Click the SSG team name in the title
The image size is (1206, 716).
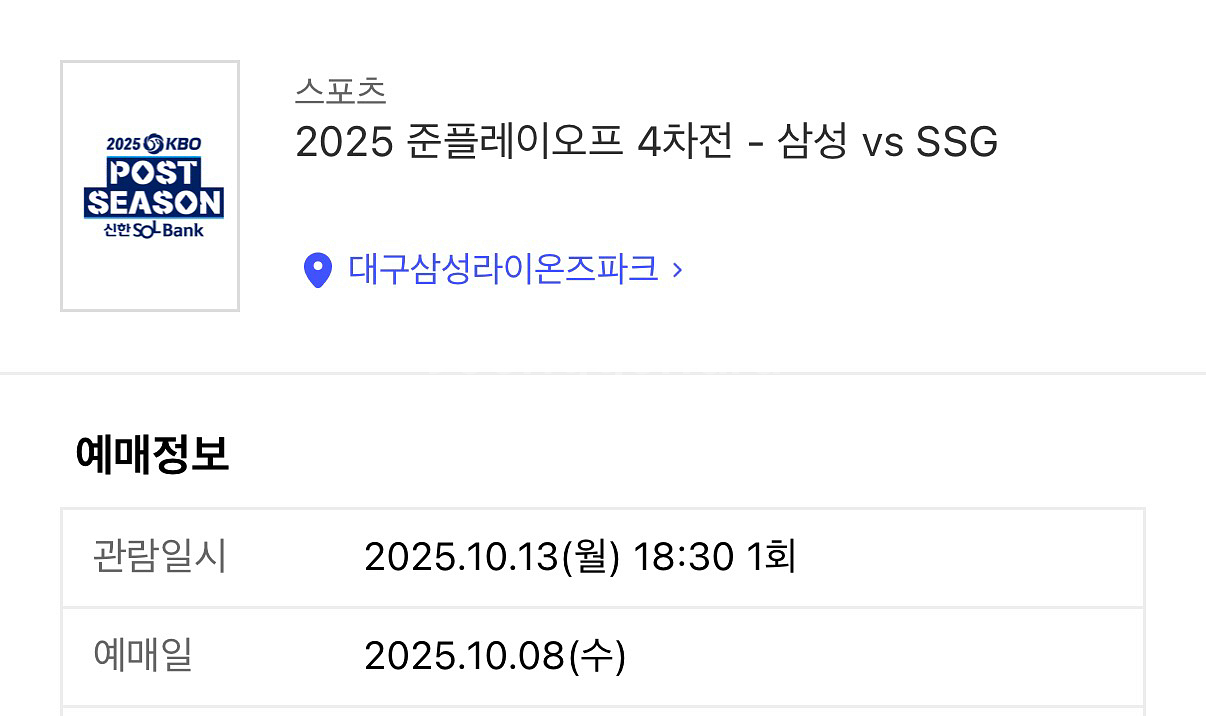(957, 144)
